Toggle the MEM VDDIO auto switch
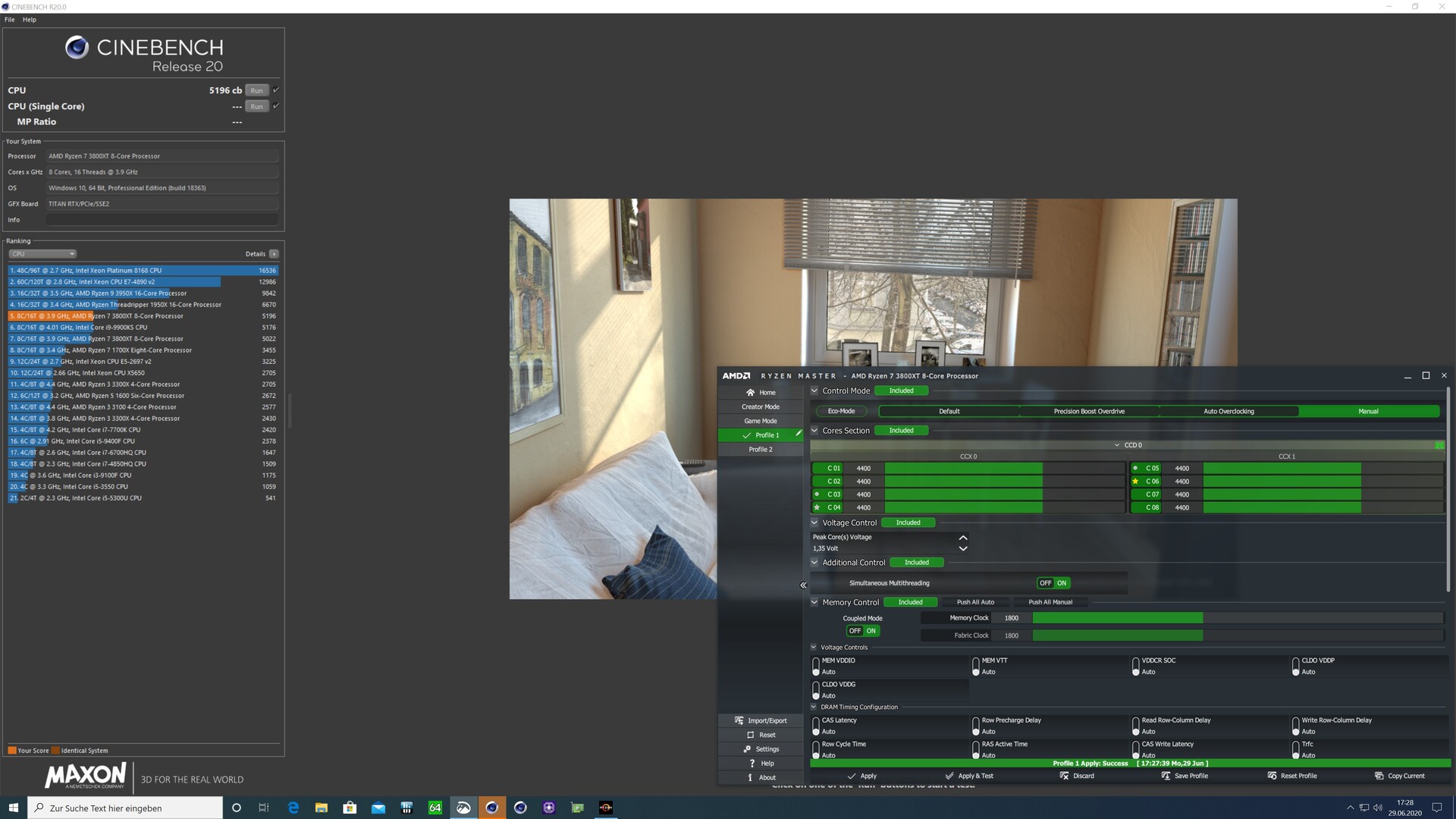 tap(816, 667)
